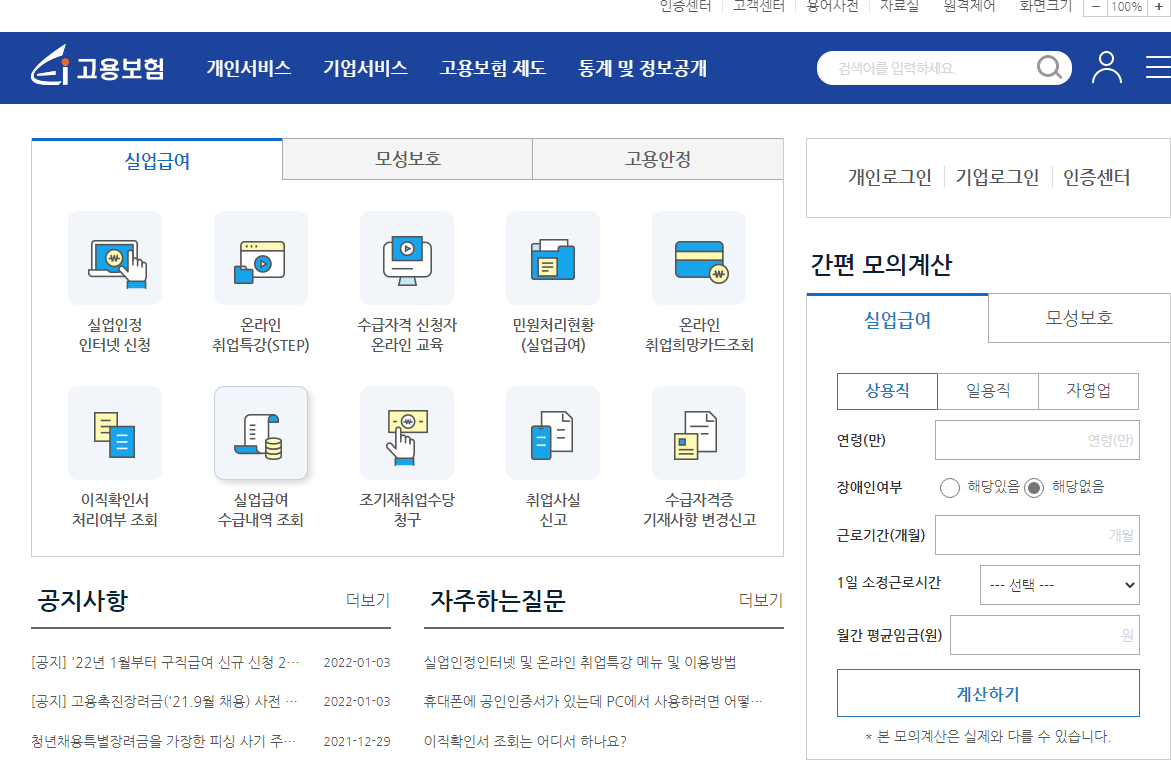The image size is (1171, 774).
Task: Click 인증센터 link in login box
Action: pos(1096,177)
